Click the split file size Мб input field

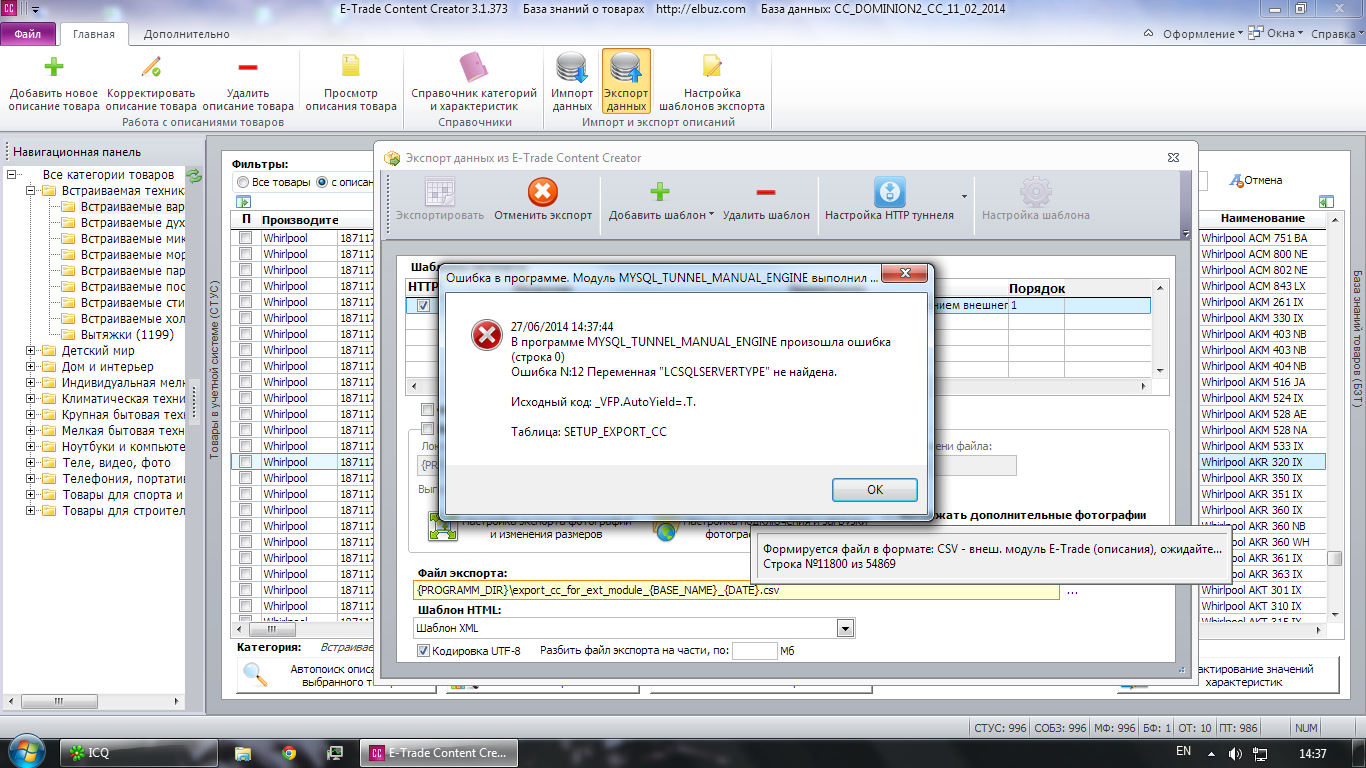[754, 651]
